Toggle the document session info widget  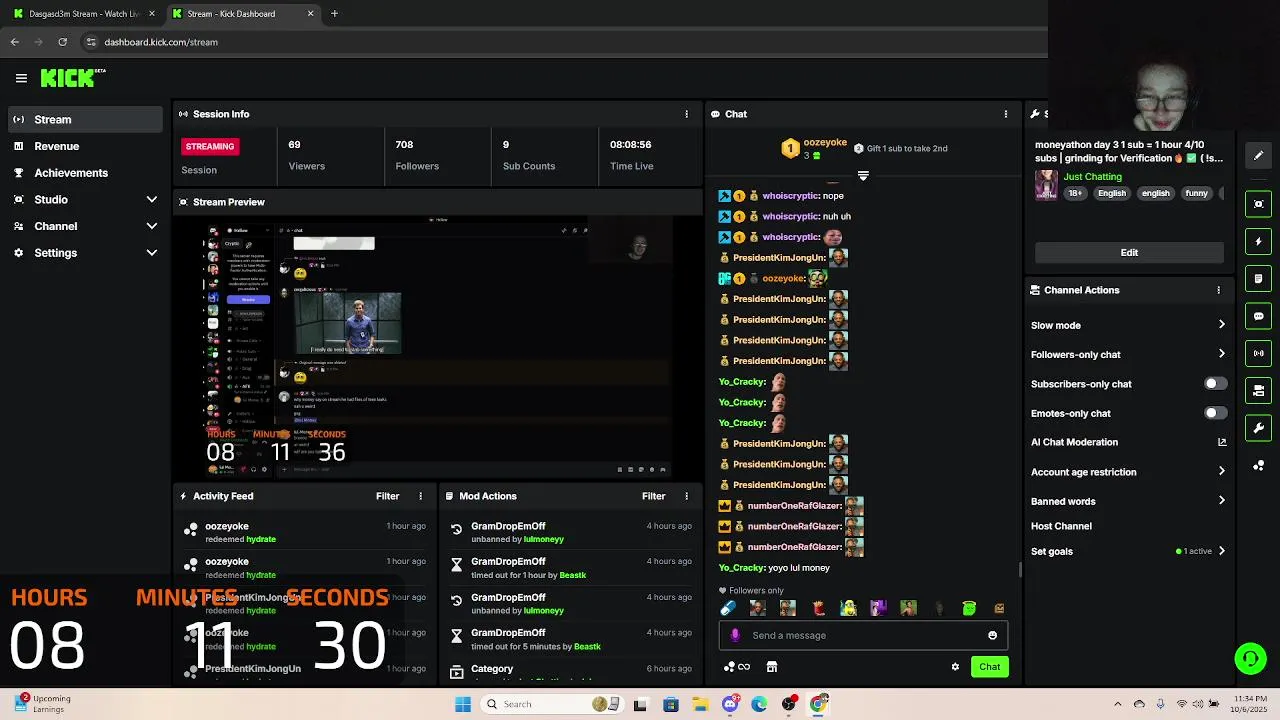coord(1259,278)
